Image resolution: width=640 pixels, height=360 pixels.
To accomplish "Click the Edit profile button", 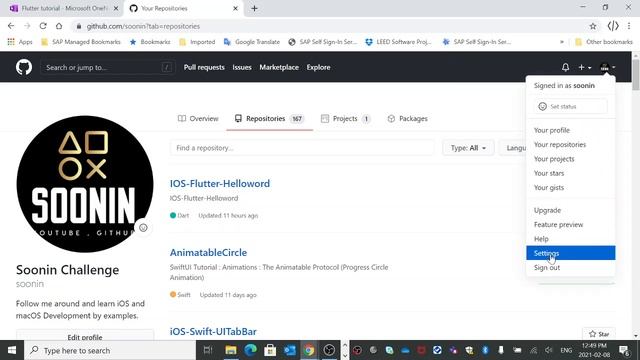I will click(x=85, y=337).
